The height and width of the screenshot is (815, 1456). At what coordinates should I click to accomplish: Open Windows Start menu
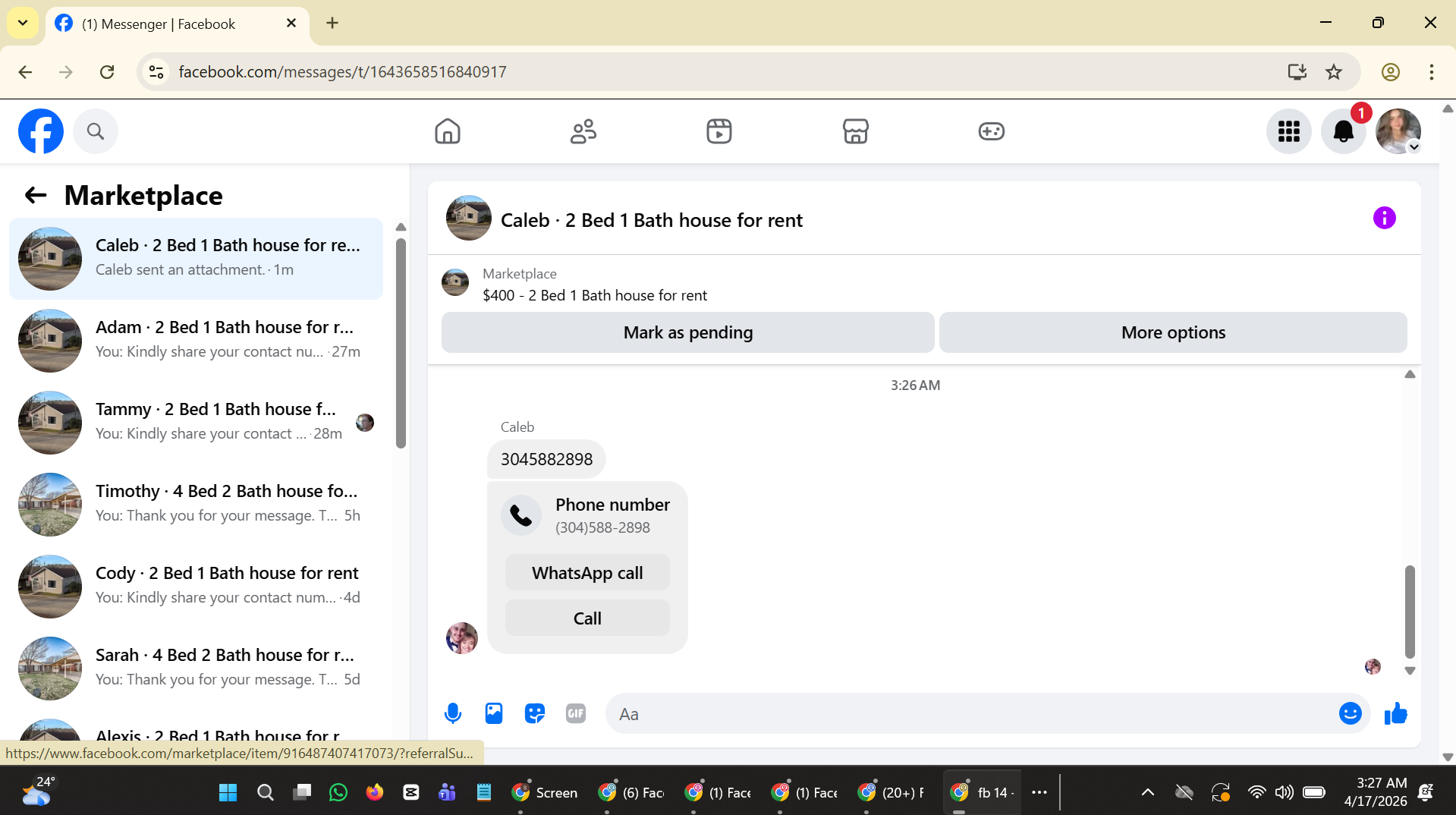tap(228, 792)
